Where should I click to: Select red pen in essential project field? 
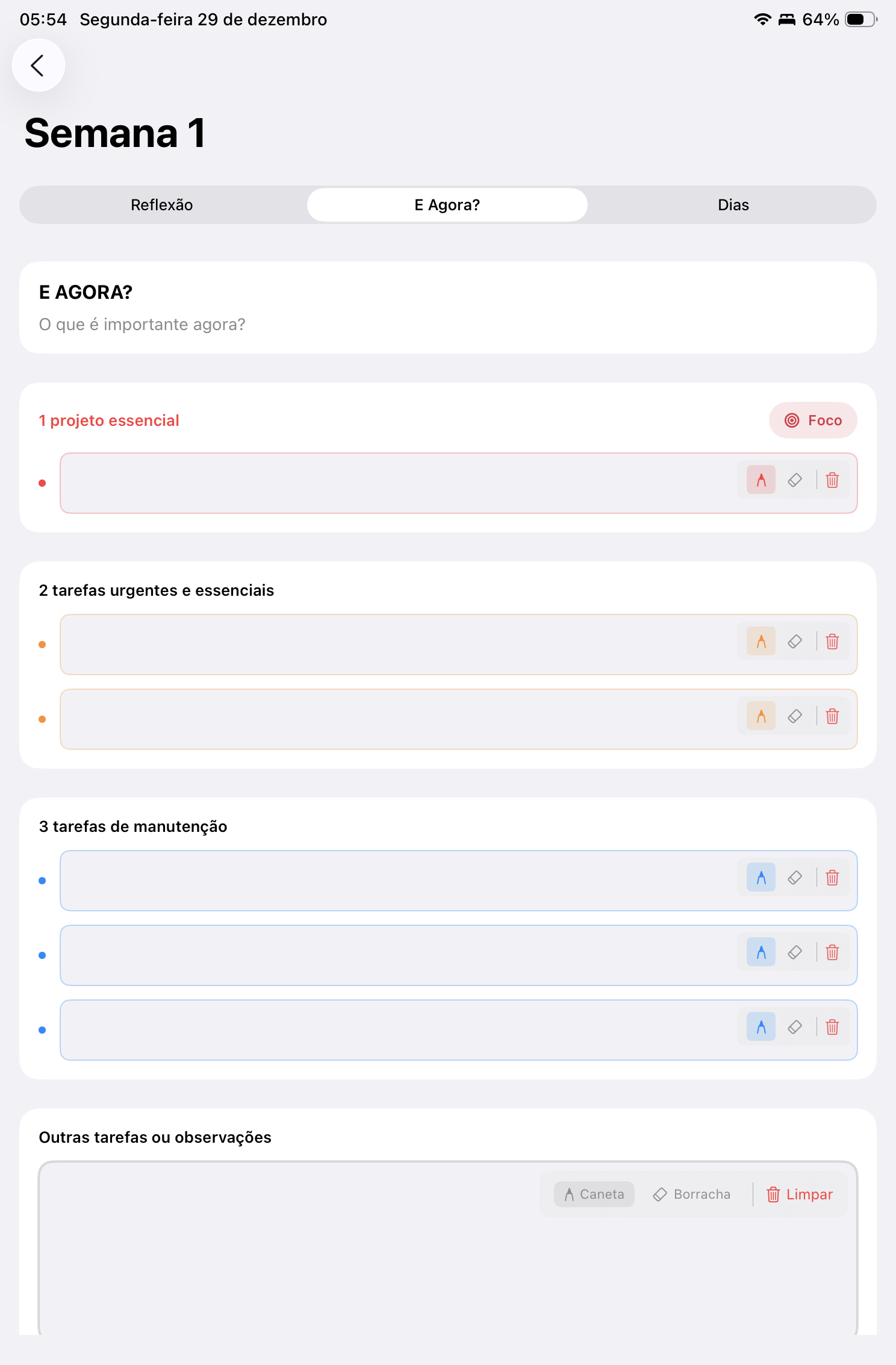(761, 480)
